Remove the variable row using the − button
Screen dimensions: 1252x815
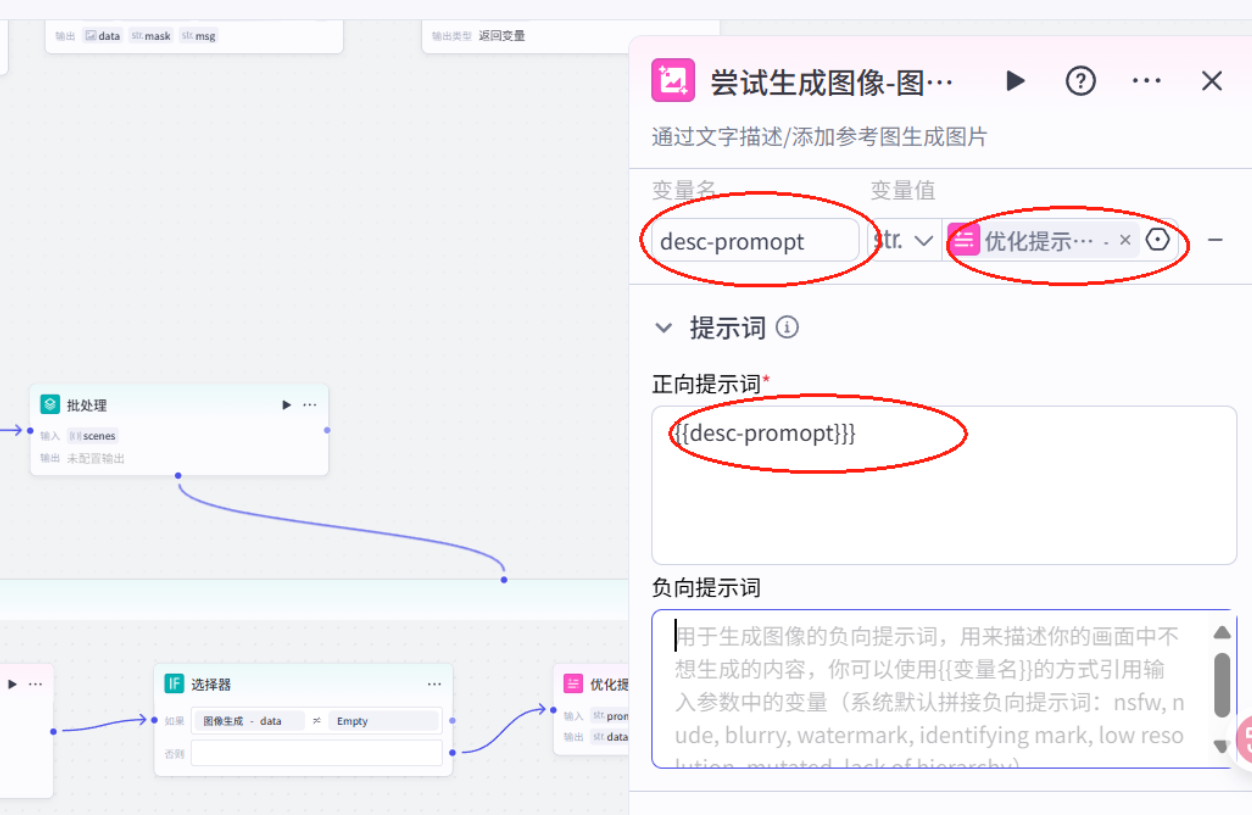pos(1215,239)
